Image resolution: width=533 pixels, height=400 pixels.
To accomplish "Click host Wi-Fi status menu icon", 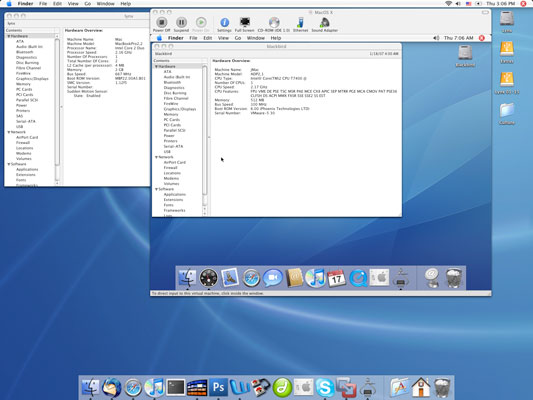I will (448, 3).
